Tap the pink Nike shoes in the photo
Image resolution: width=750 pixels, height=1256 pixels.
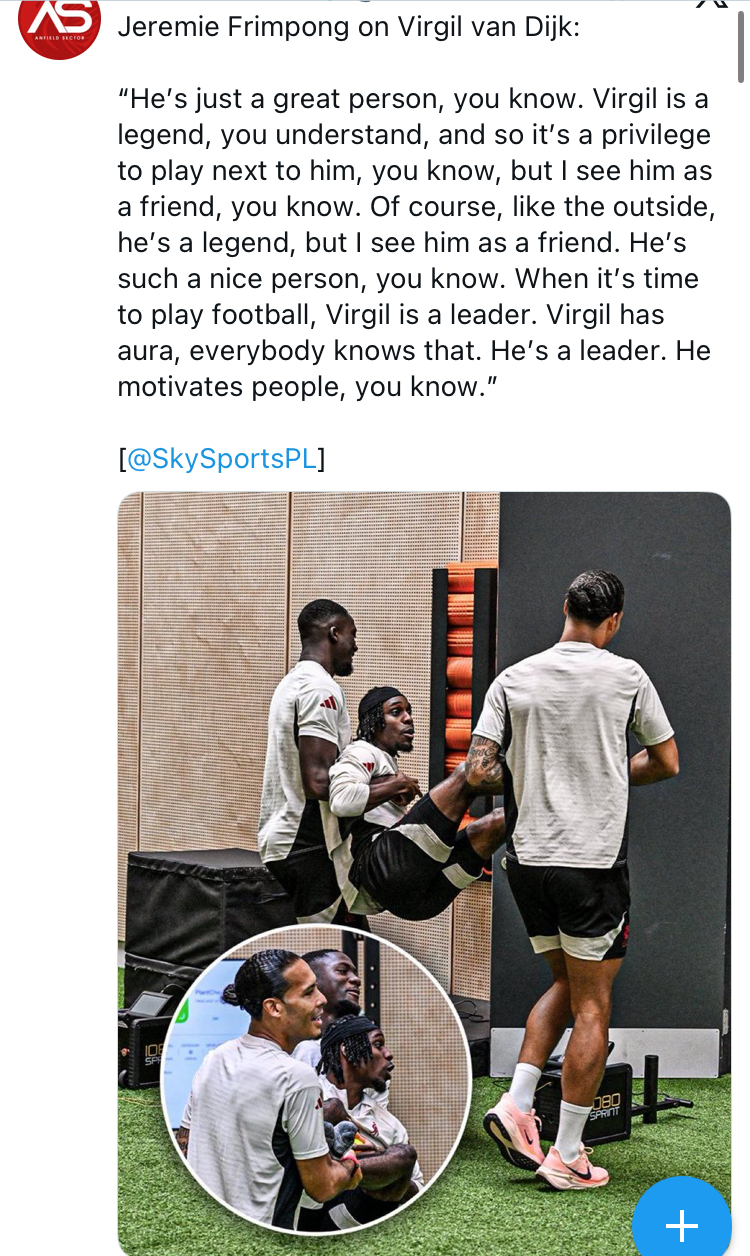tap(545, 1140)
